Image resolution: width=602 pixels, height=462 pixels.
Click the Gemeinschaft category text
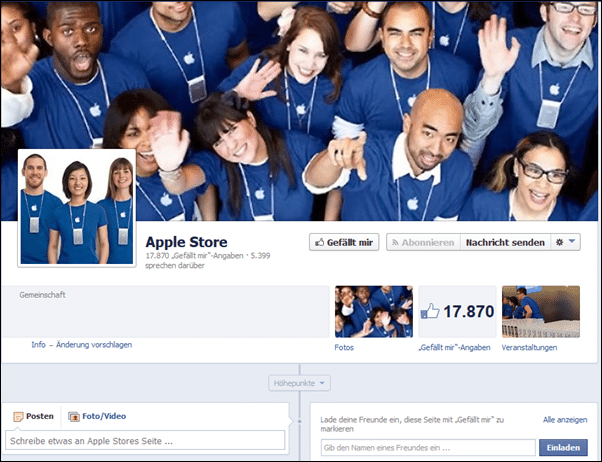click(42, 295)
